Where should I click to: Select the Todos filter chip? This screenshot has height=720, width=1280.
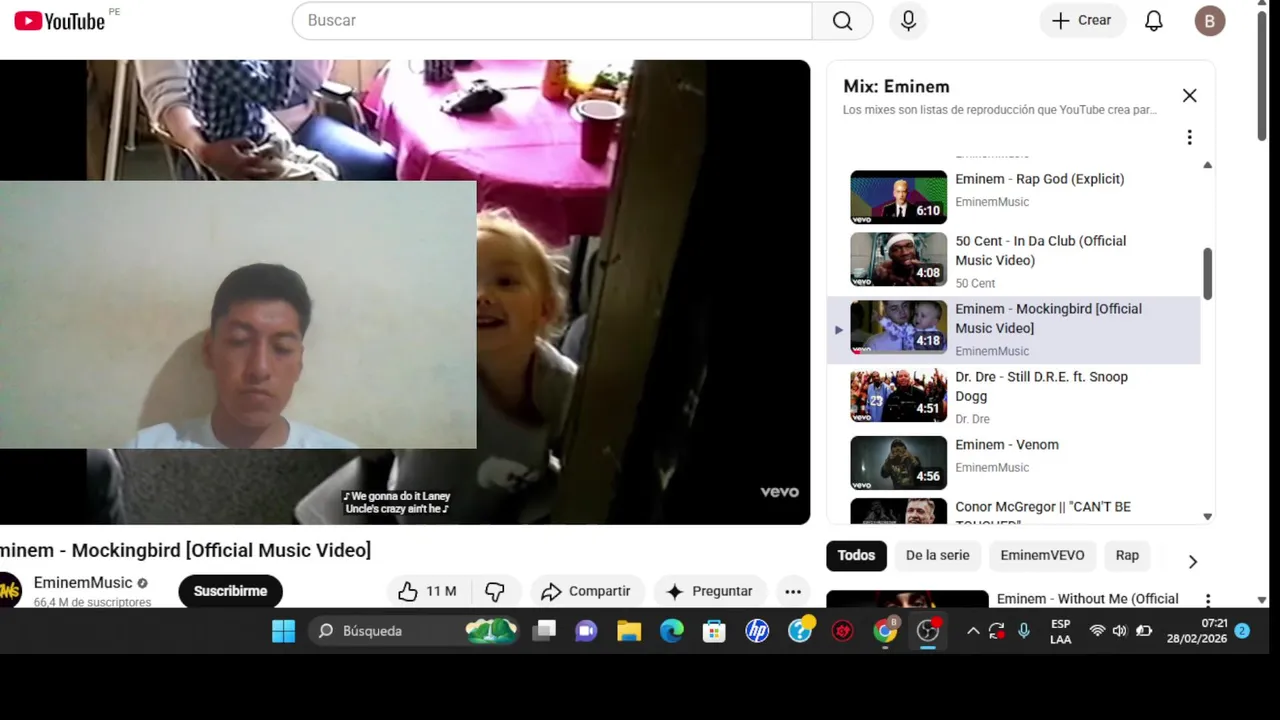856,555
